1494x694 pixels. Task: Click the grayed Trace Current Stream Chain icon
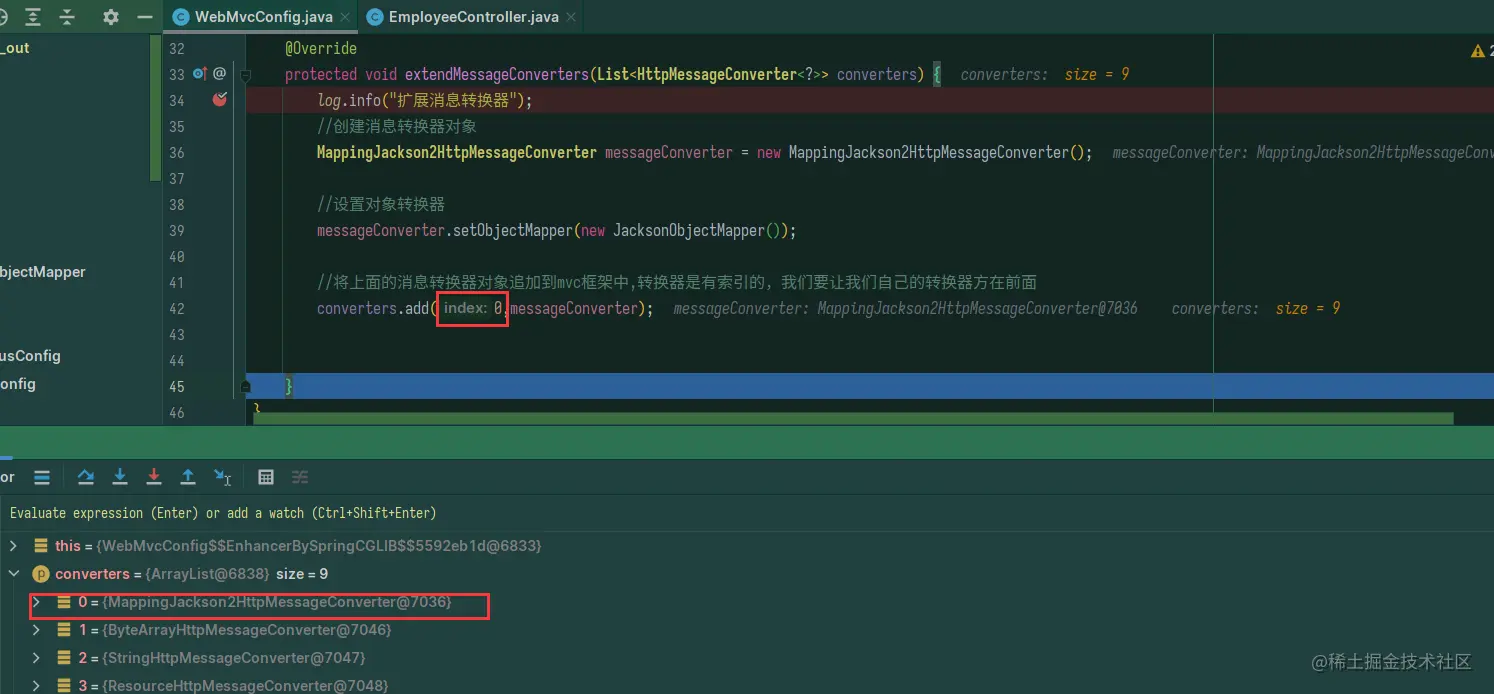(x=300, y=477)
